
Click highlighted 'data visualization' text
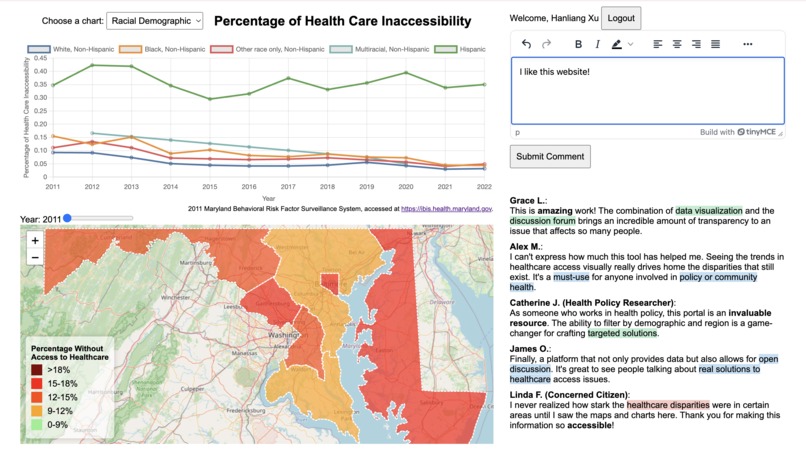pyautogui.click(x=709, y=211)
